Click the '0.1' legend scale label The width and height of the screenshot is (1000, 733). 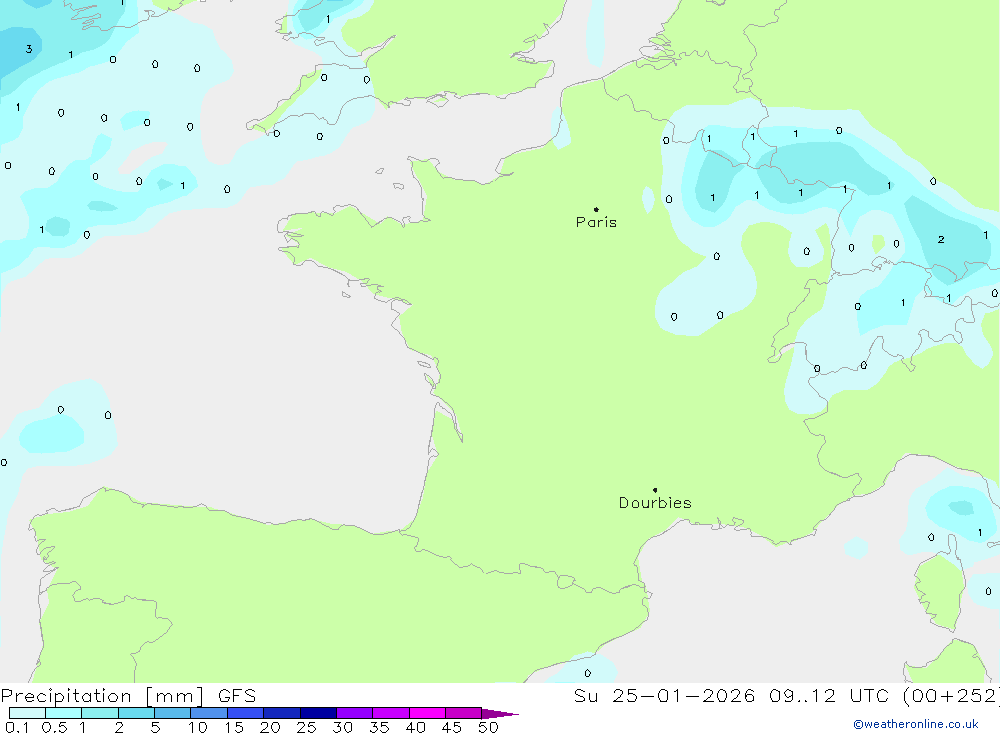pyautogui.click(x=17, y=727)
